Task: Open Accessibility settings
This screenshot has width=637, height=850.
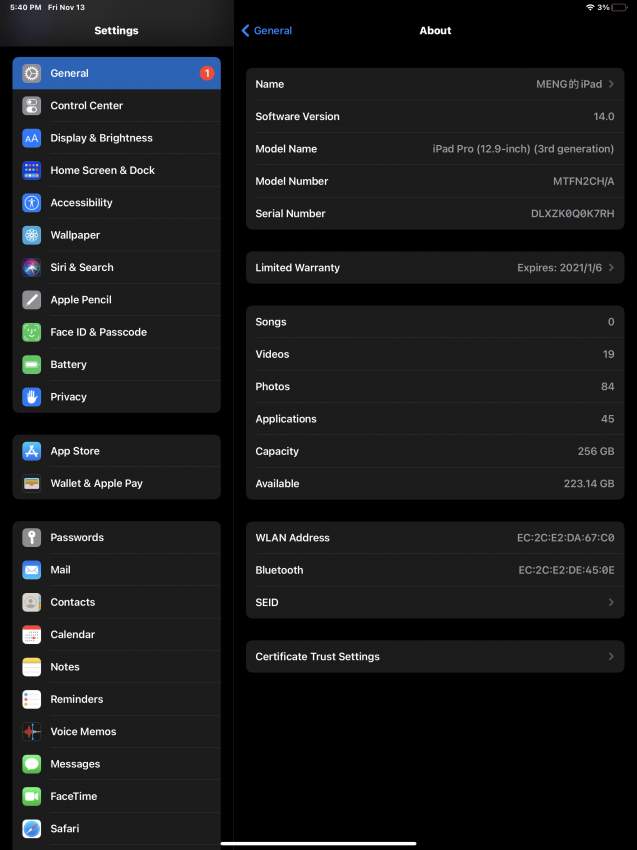Action: (117, 203)
